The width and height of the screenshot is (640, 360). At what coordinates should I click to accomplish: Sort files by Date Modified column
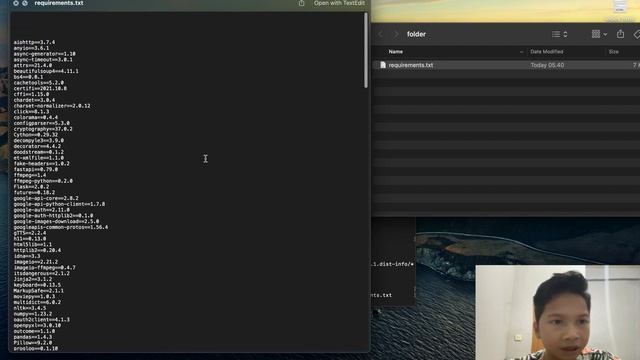(547, 52)
